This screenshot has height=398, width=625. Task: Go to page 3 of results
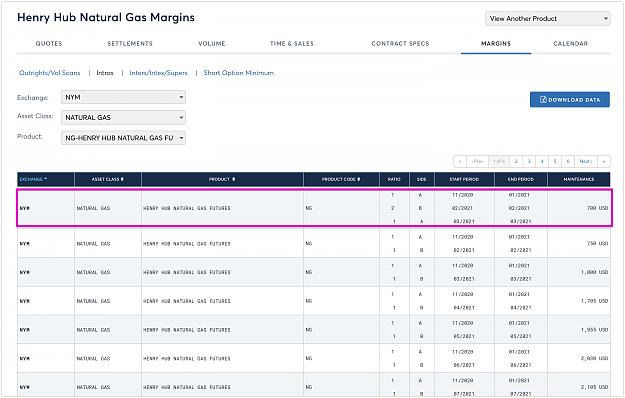[x=529, y=161]
